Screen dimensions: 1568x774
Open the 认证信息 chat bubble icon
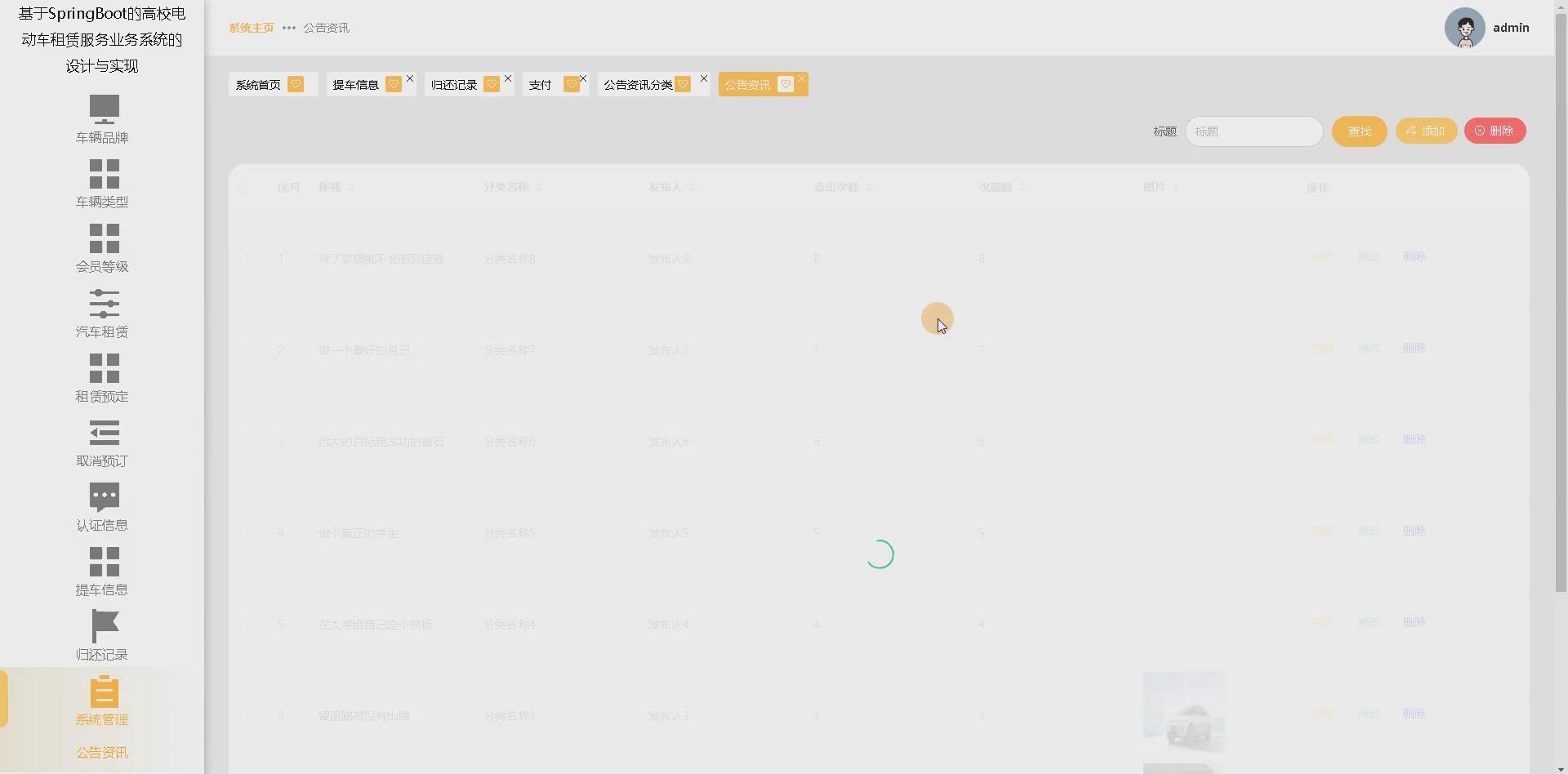[x=104, y=497]
